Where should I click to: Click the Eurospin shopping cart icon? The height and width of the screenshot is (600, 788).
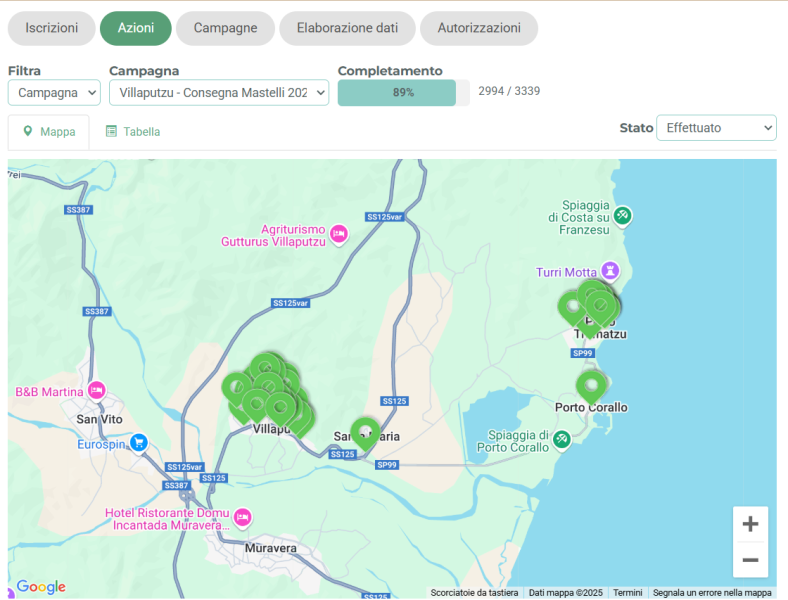point(139,442)
